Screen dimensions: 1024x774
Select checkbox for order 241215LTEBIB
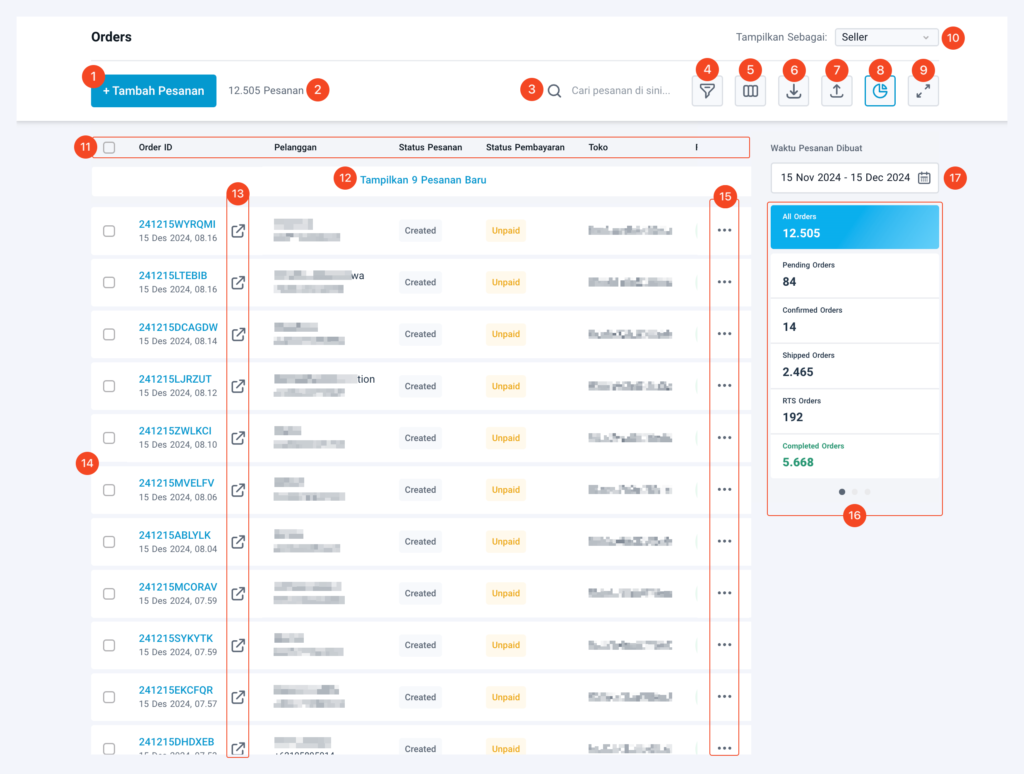pyautogui.click(x=109, y=283)
